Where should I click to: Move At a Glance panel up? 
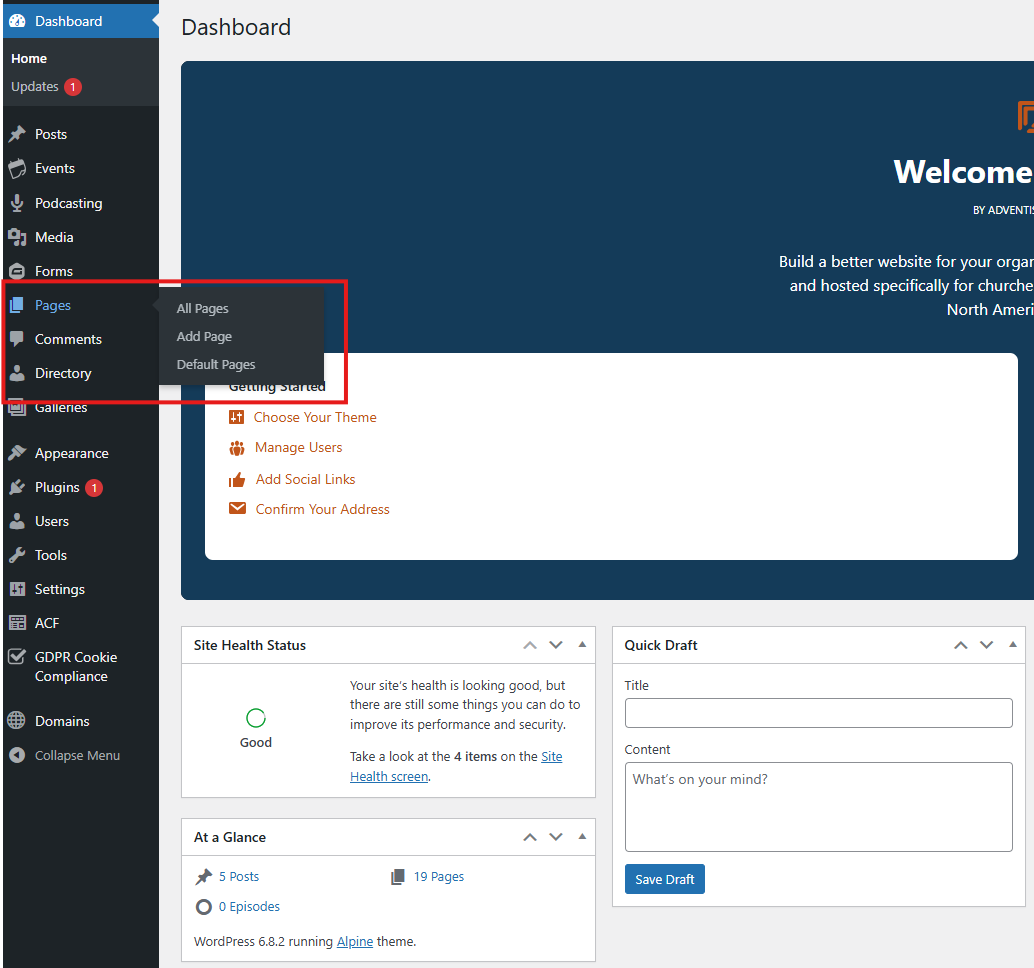[x=530, y=837]
